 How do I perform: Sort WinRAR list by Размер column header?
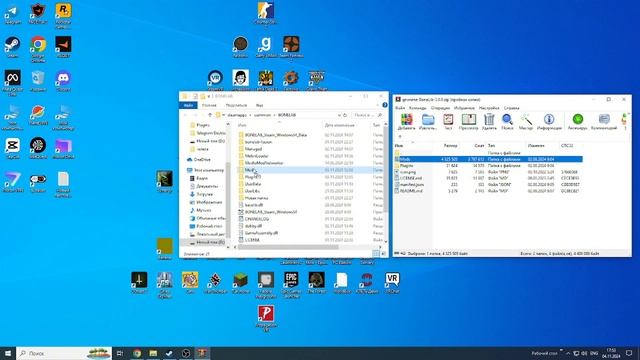coord(446,146)
